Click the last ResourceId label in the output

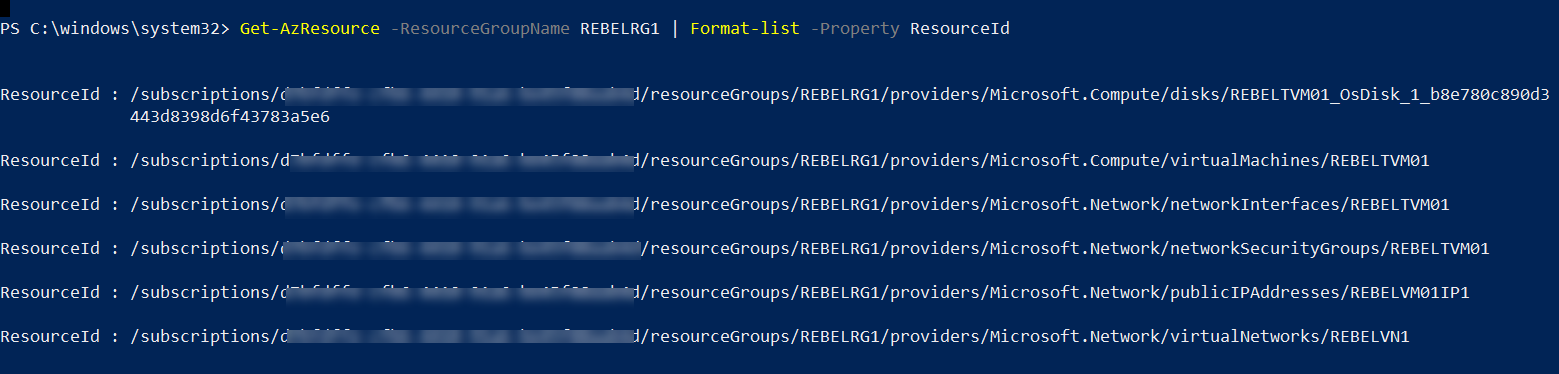(x=50, y=337)
